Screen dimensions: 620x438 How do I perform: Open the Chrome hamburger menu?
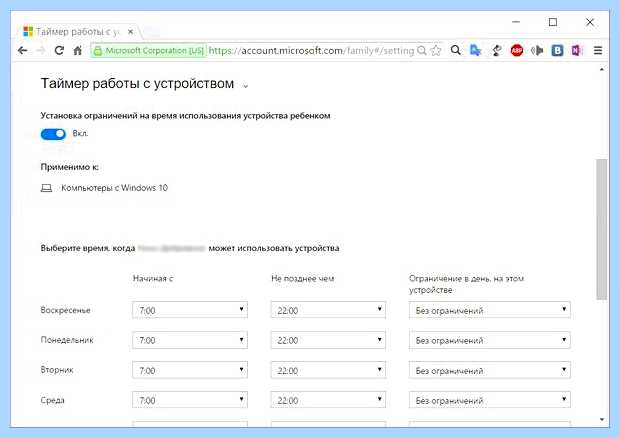[x=598, y=51]
